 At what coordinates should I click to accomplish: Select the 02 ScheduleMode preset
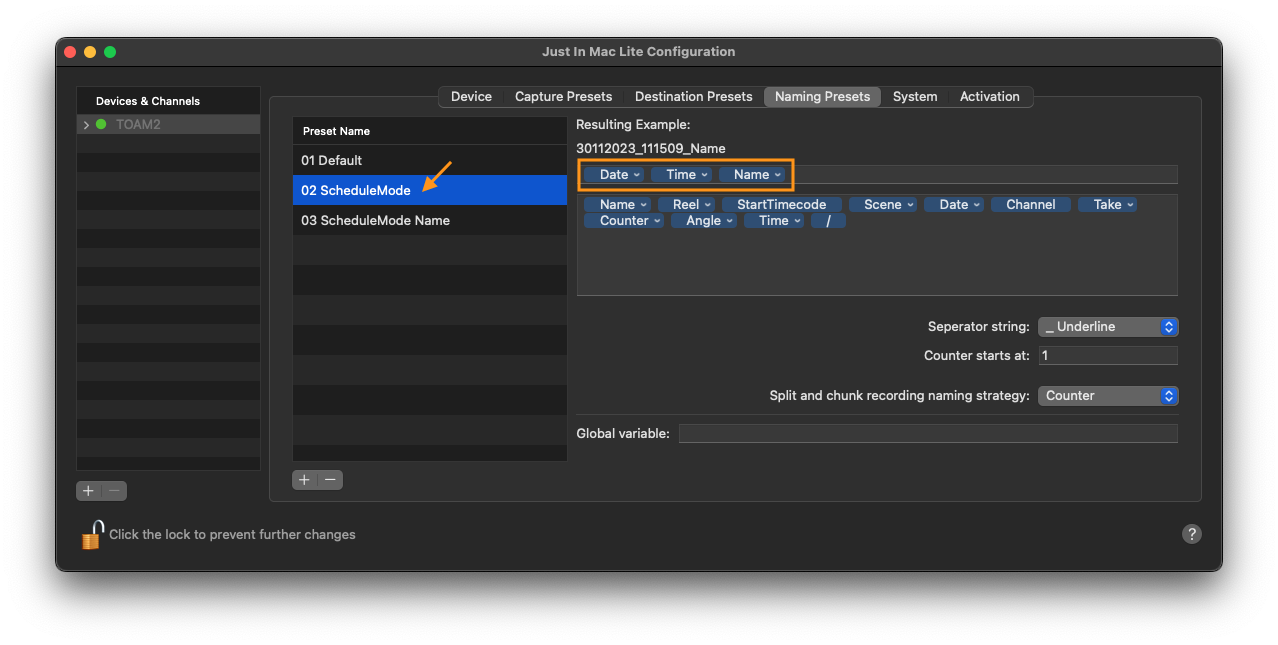tap(430, 190)
